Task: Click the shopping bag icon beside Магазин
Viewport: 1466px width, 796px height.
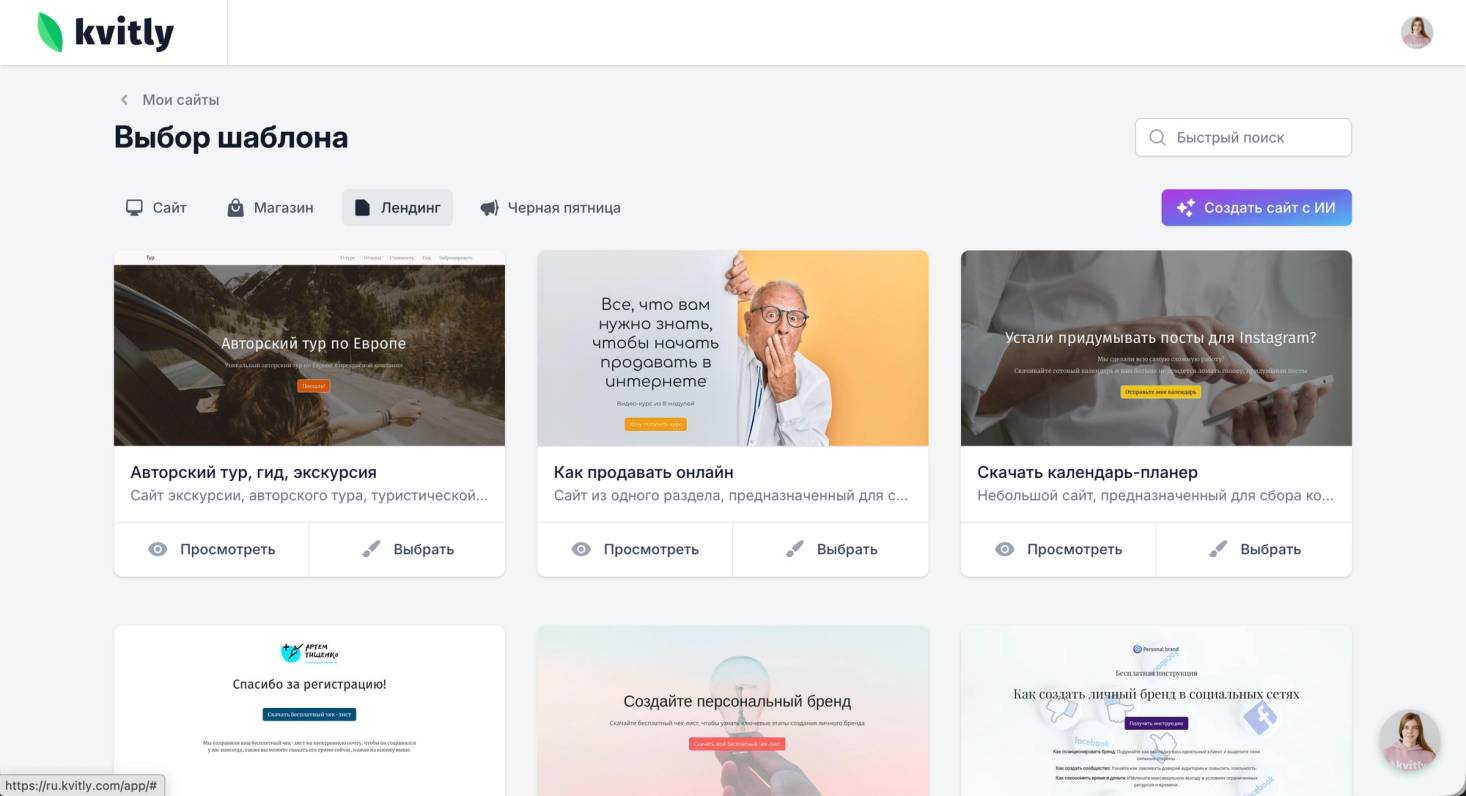Action: click(x=236, y=208)
